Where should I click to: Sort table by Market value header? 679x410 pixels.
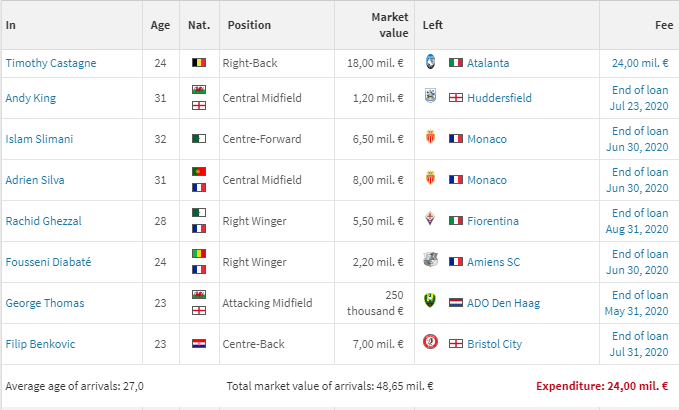click(389, 25)
